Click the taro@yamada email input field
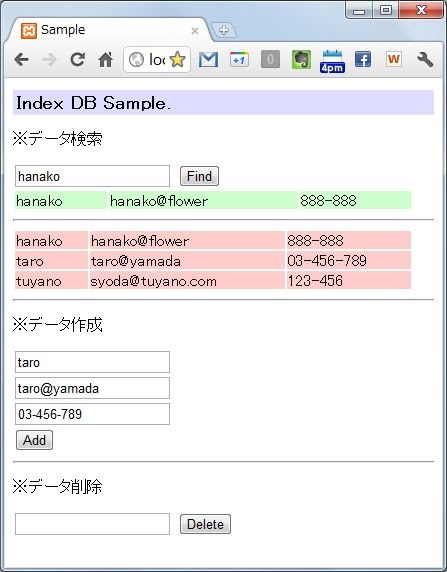 pos(92,388)
